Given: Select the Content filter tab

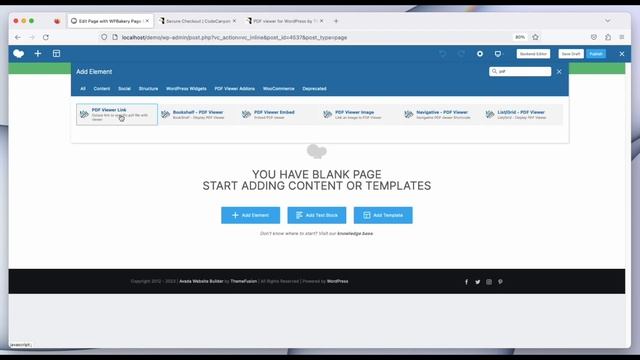Looking at the screenshot, I should coord(102,89).
